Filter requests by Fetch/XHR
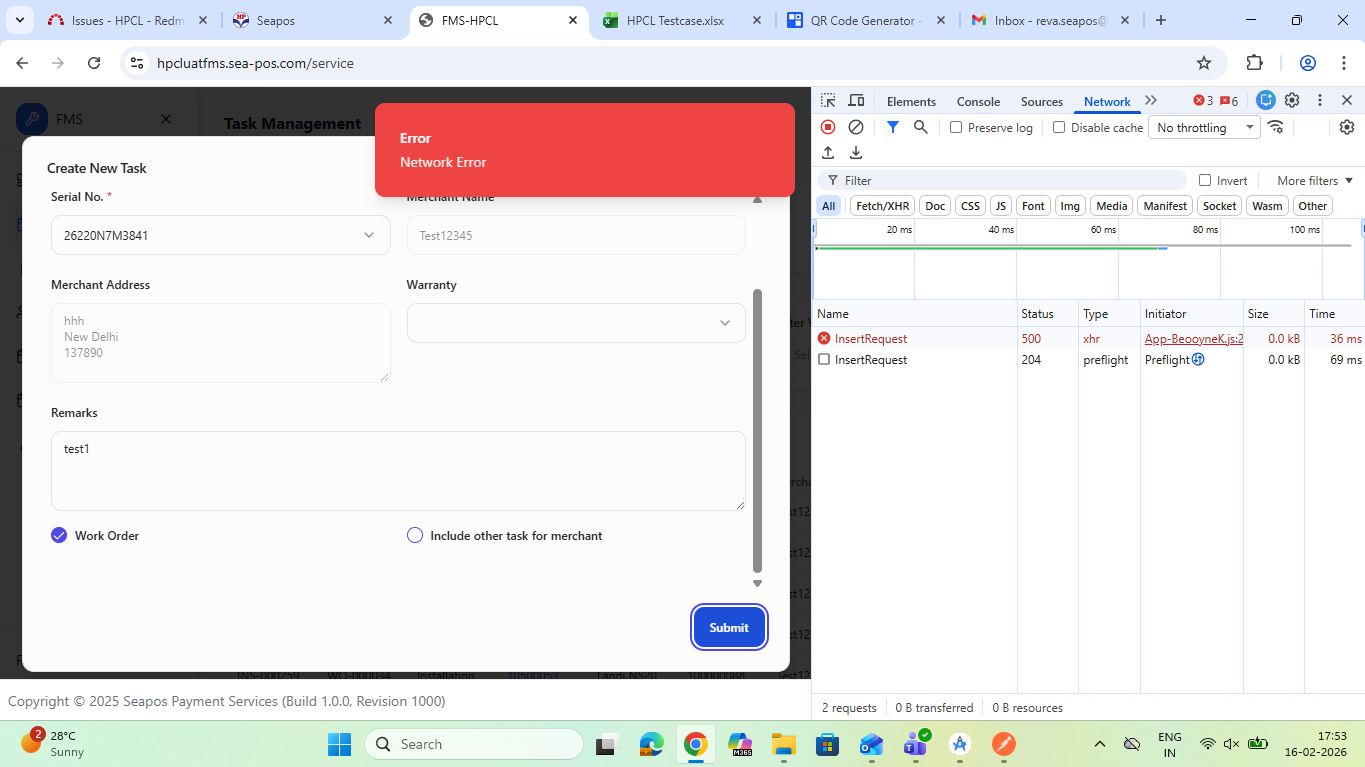Screen dimensions: 1365x767 coord(882,206)
